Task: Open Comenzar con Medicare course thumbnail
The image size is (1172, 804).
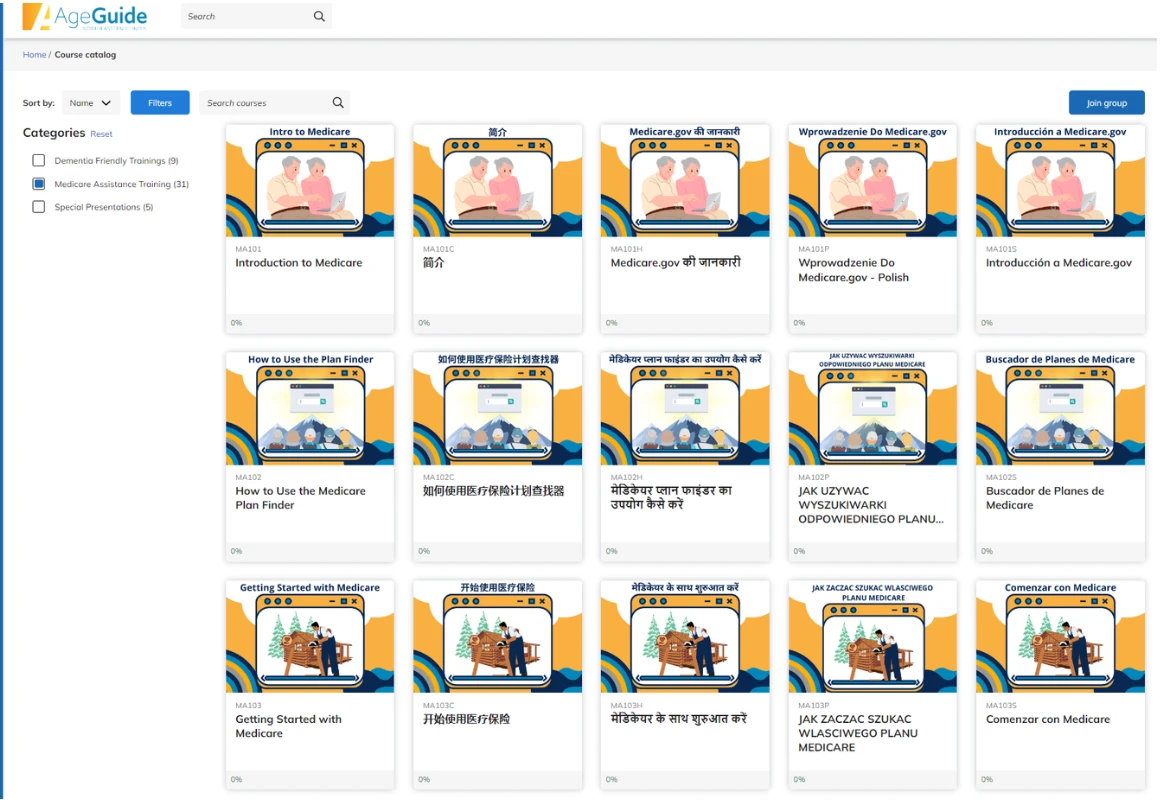Action: tap(1060, 637)
